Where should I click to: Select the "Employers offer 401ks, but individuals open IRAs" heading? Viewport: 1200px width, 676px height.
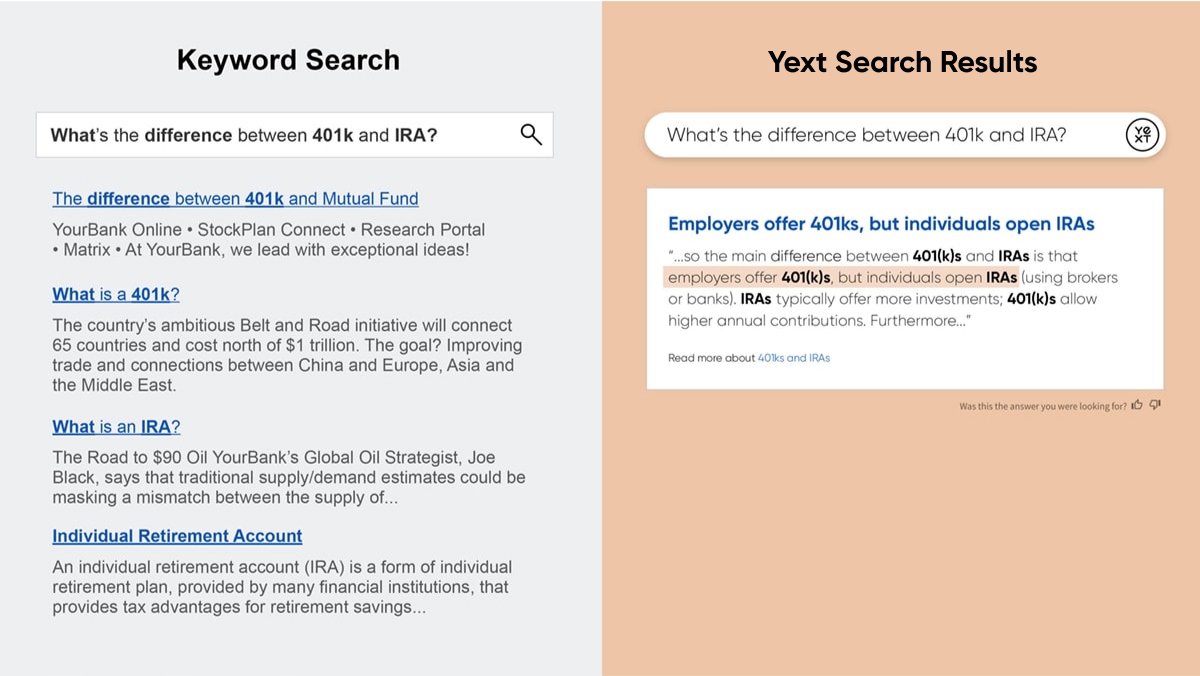click(881, 224)
